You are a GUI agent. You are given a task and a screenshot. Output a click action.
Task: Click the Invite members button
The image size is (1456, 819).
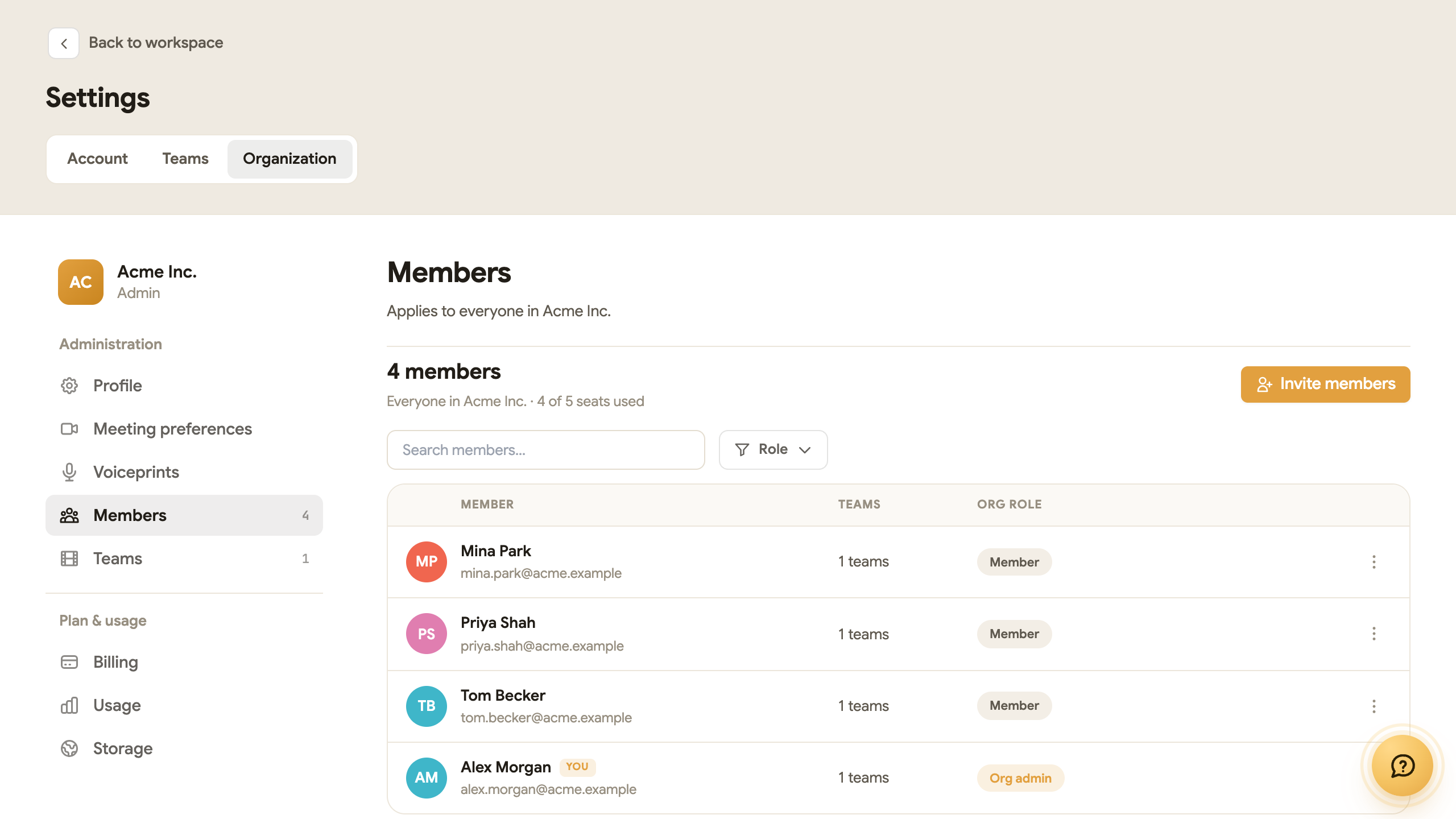[x=1325, y=384]
